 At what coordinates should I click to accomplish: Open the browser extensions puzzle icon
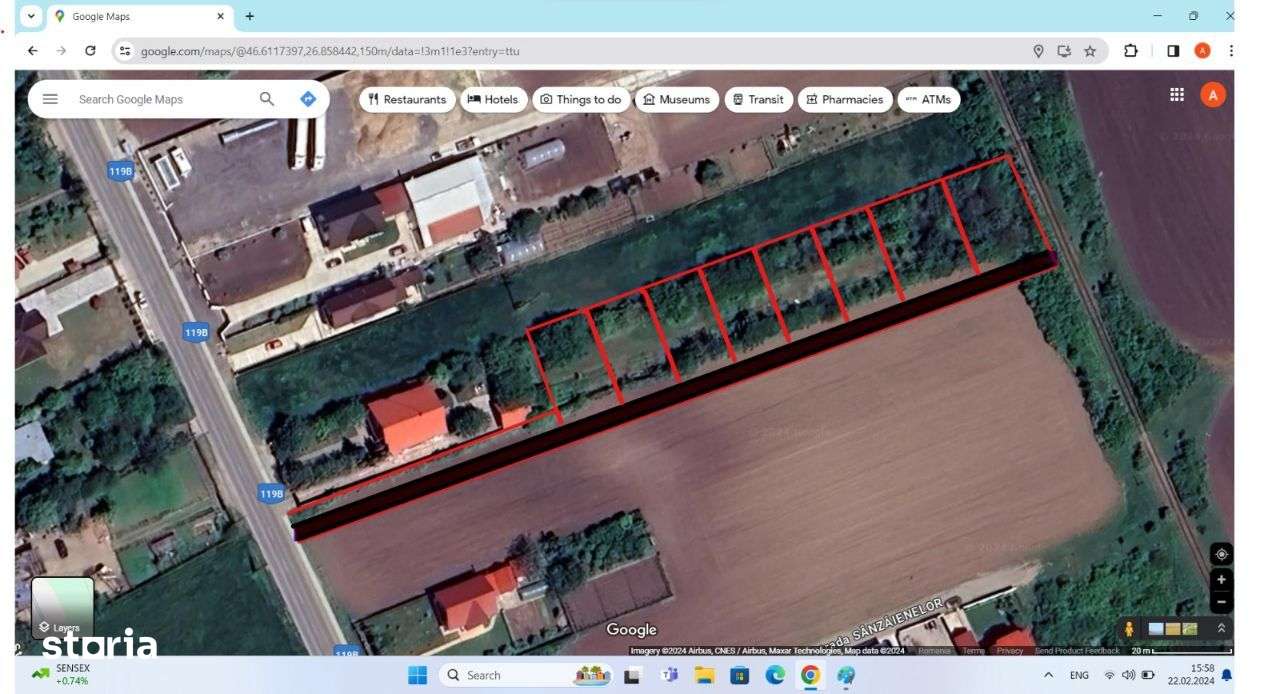tap(1131, 51)
